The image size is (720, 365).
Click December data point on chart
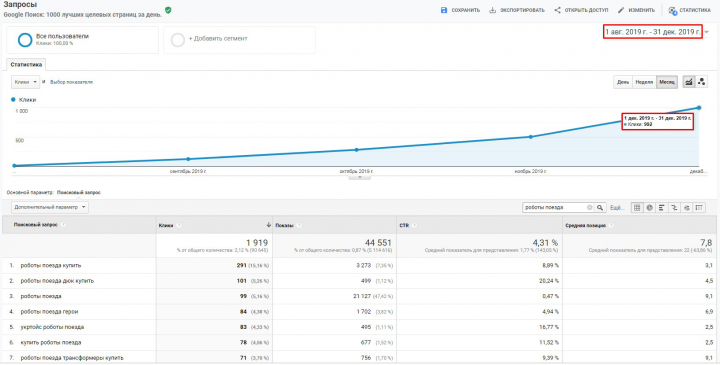tap(699, 108)
